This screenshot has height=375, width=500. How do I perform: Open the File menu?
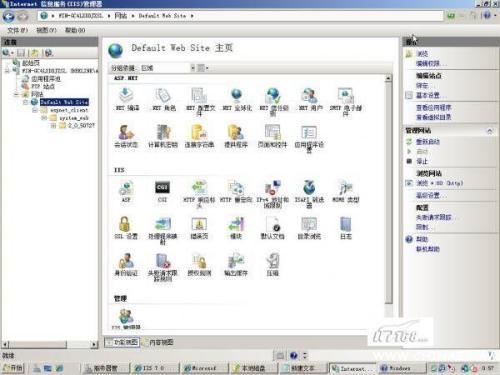point(17,30)
